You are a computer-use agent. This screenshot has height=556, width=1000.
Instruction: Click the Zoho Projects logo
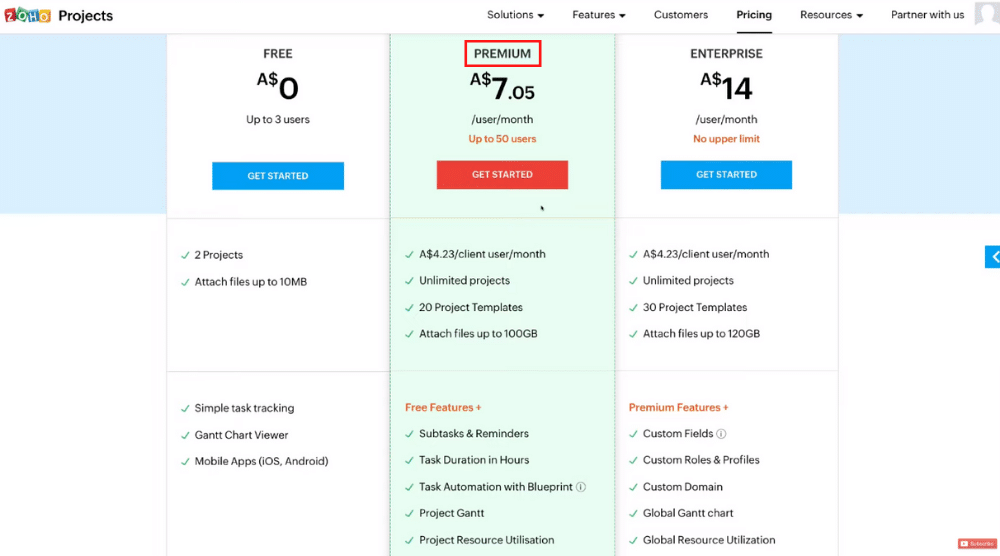pyautogui.click(x=59, y=15)
